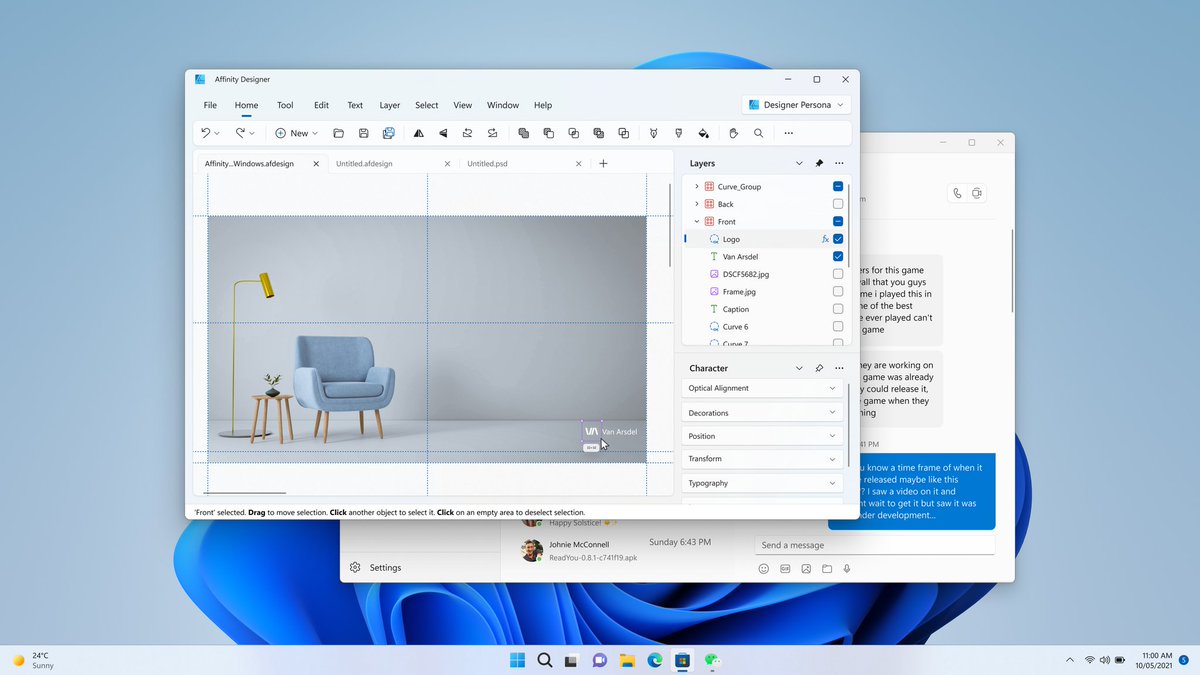
Task: Activate the Vector Flood Fill tool icon
Action: (x=702, y=132)
